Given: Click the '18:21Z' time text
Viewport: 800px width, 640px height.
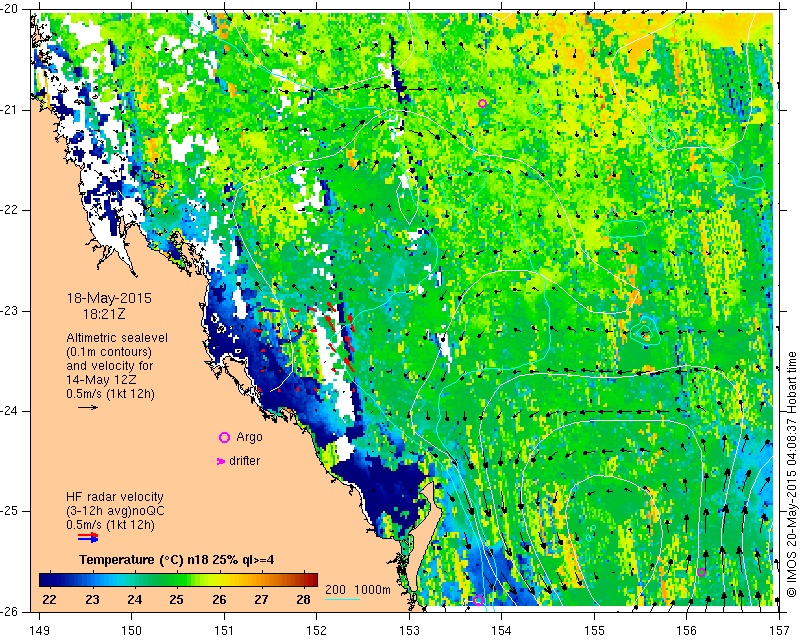Looking at the screenshot, I should point(104,314).
